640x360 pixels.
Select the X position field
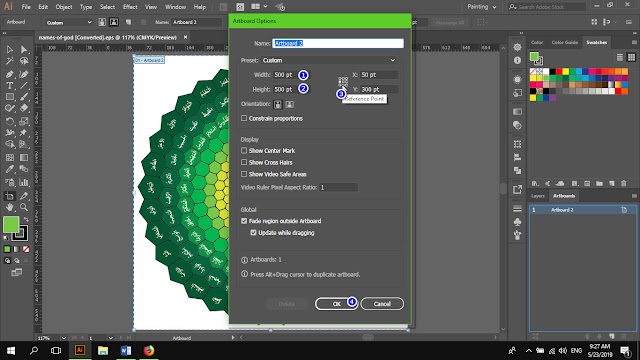379,75
